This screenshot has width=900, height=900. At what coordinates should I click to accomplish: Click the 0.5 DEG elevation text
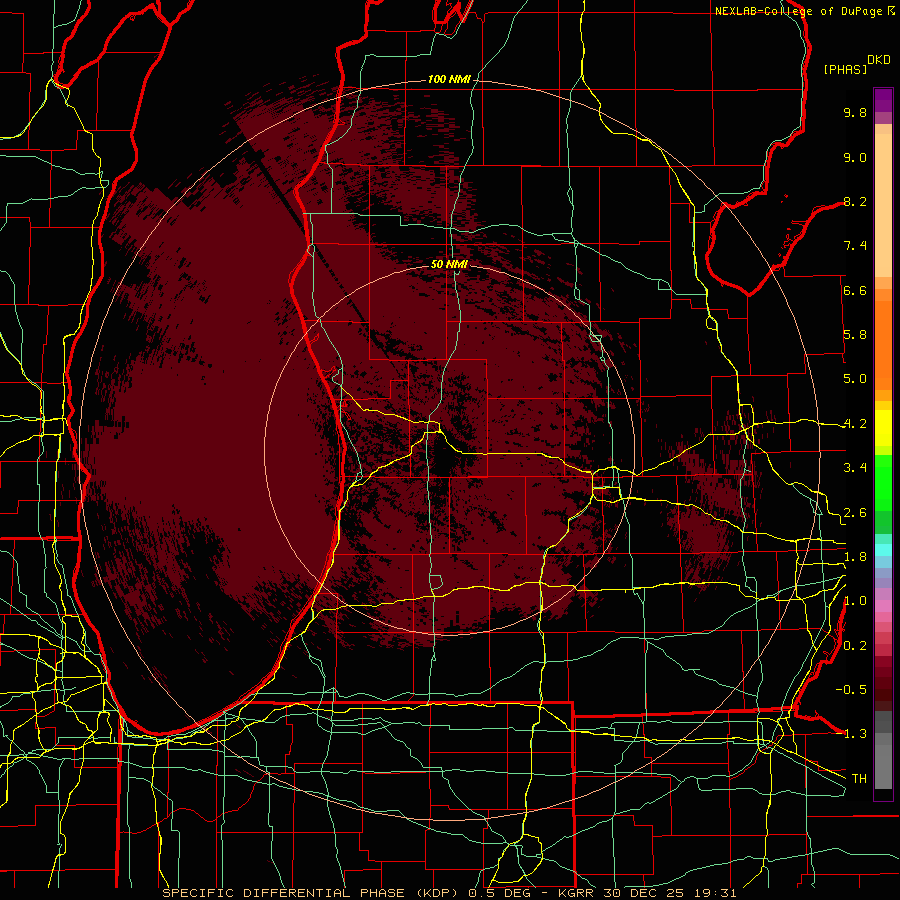tap(499, 893)
